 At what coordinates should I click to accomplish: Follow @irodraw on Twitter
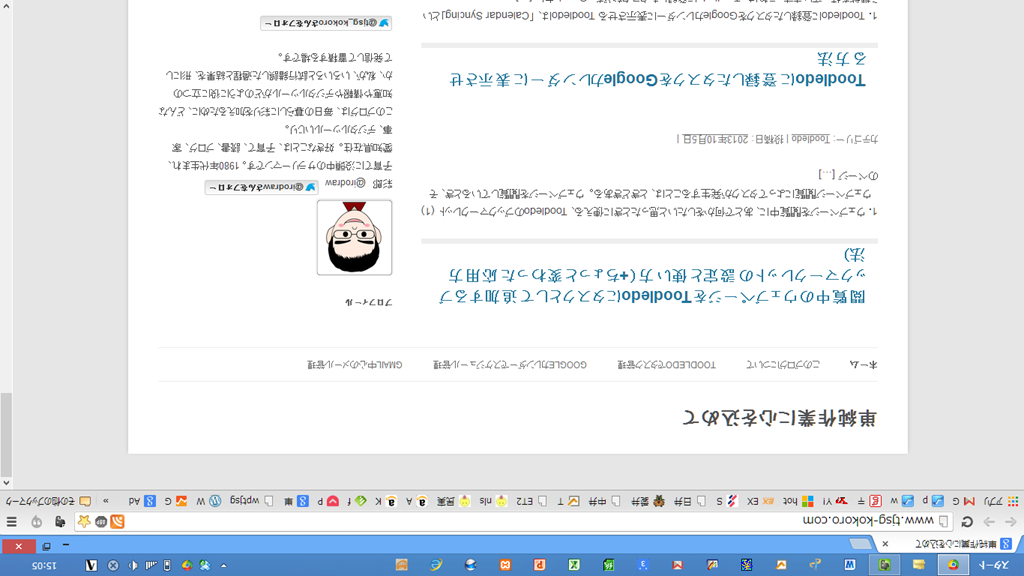tap(261, 187)
